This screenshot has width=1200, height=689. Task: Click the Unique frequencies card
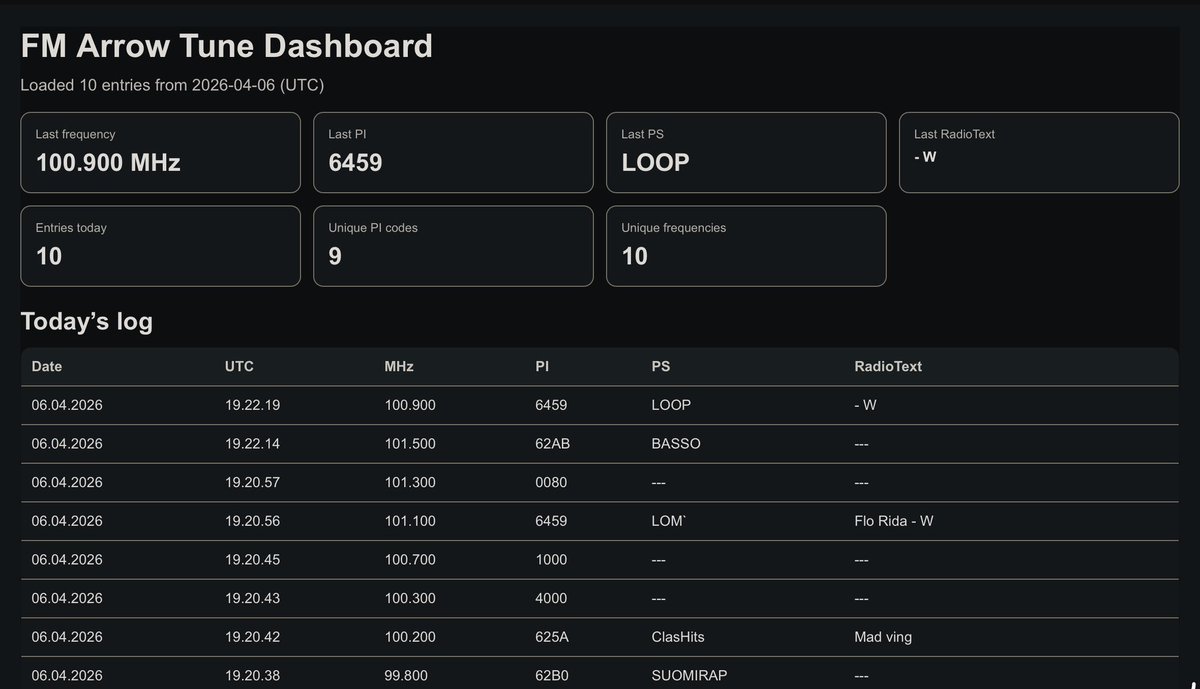pos(746,246)
